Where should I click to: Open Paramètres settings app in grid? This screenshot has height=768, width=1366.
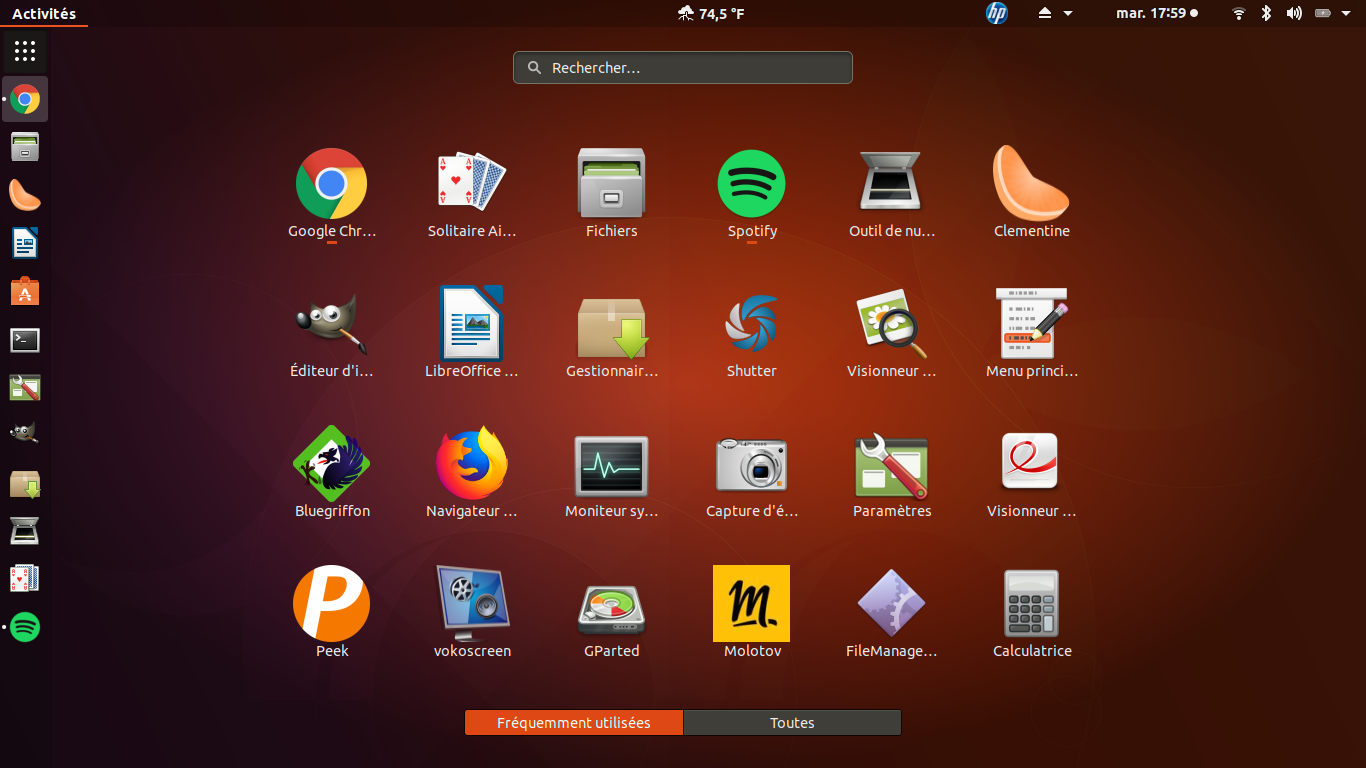point(890,464)
